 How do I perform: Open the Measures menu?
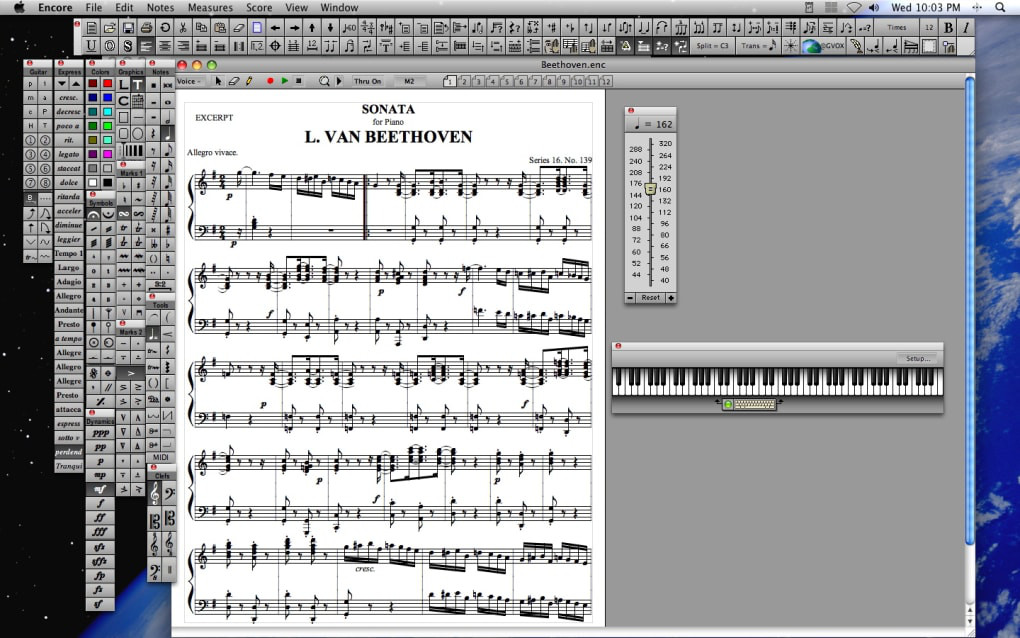(210, 8)
